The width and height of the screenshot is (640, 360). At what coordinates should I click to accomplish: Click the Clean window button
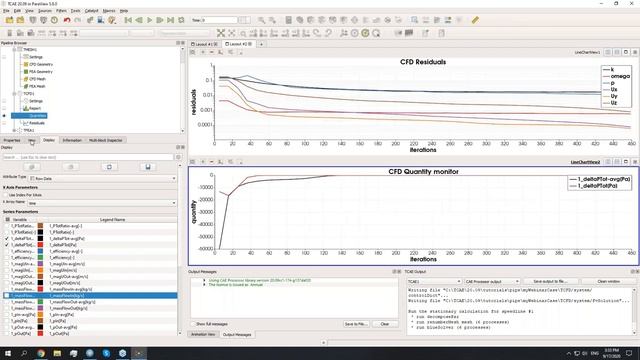[609, 282]
